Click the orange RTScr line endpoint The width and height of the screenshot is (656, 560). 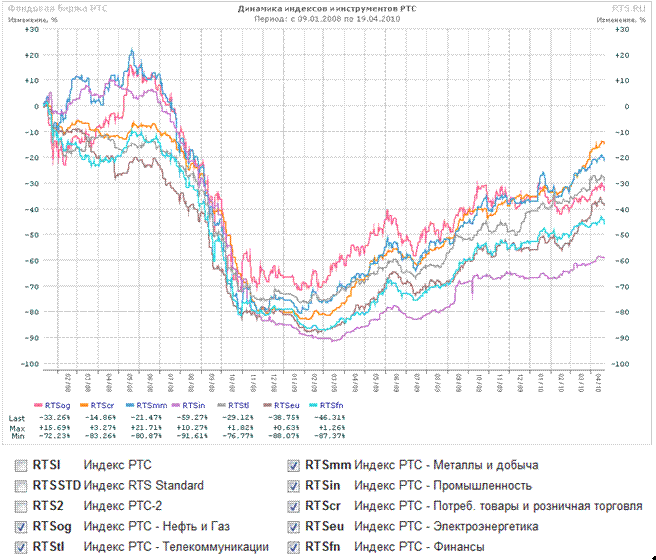click(x=603, y=143)
